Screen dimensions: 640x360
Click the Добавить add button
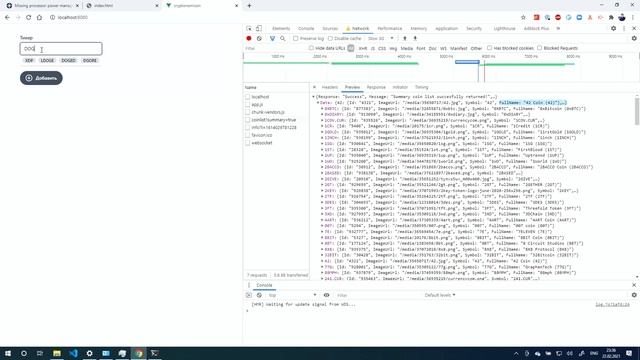click(41, 78)
